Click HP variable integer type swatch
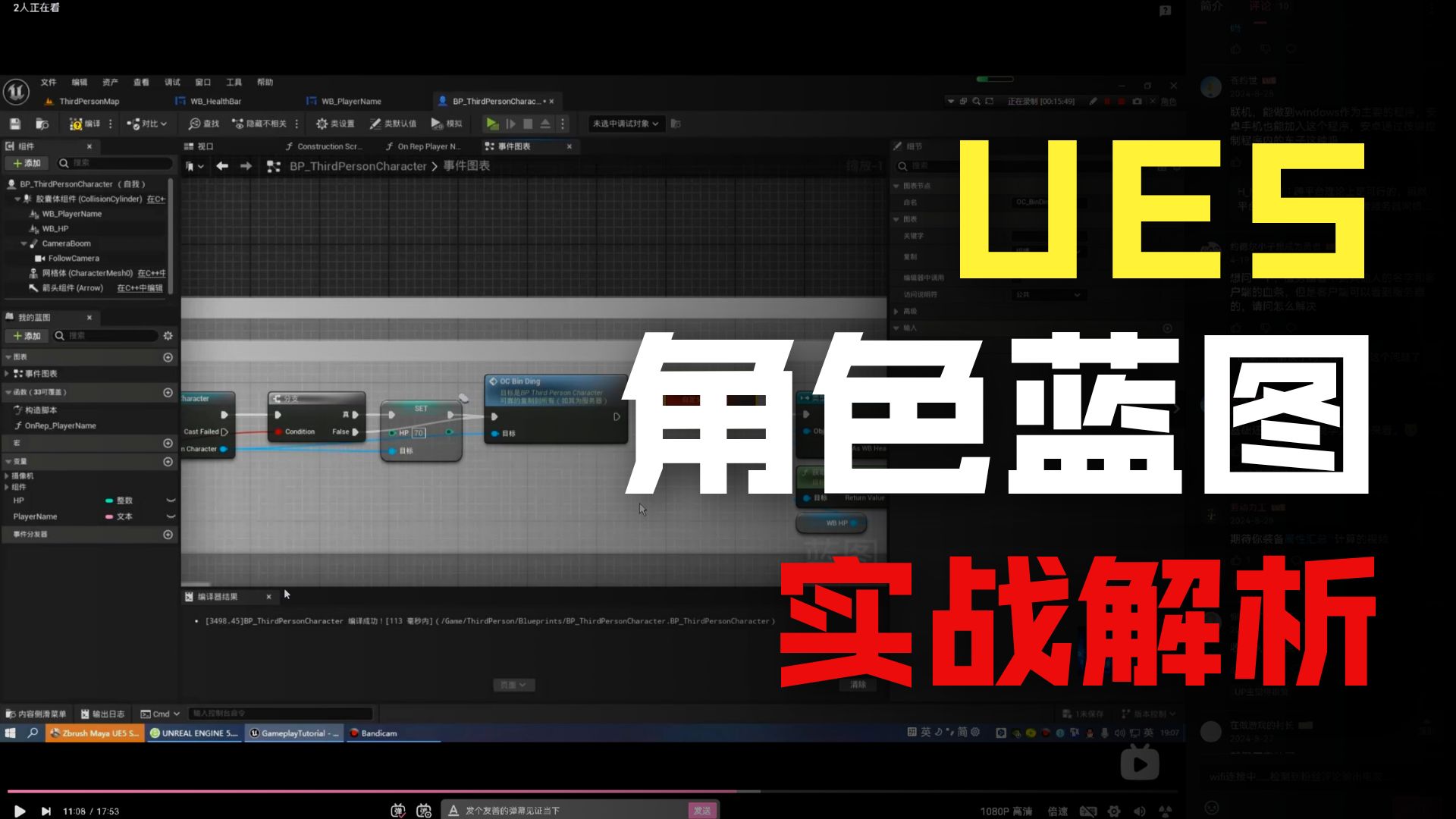The image size is (1456, 819). [109, 500]
